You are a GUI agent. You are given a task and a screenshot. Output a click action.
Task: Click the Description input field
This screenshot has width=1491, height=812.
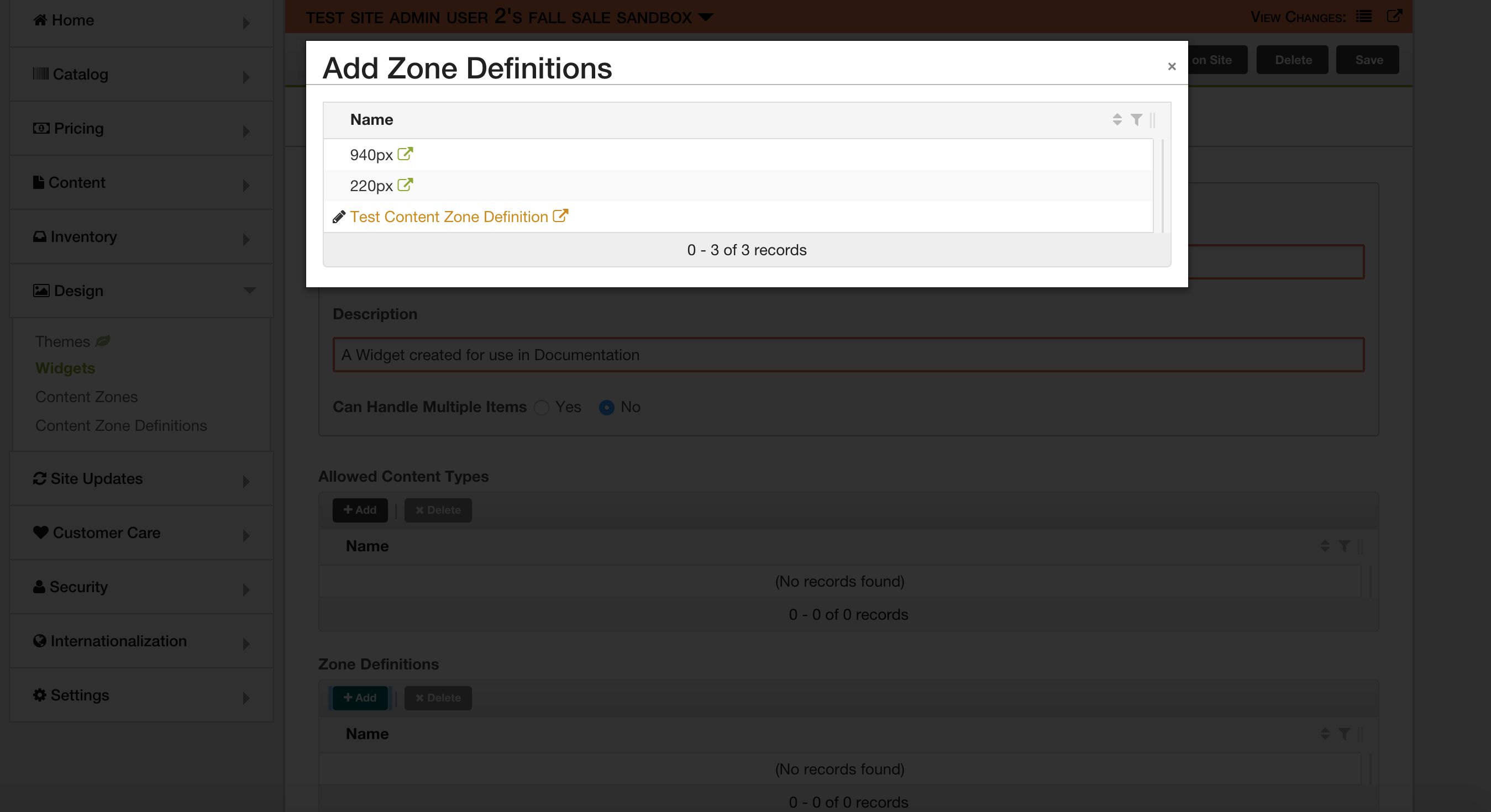click(848, 355)
